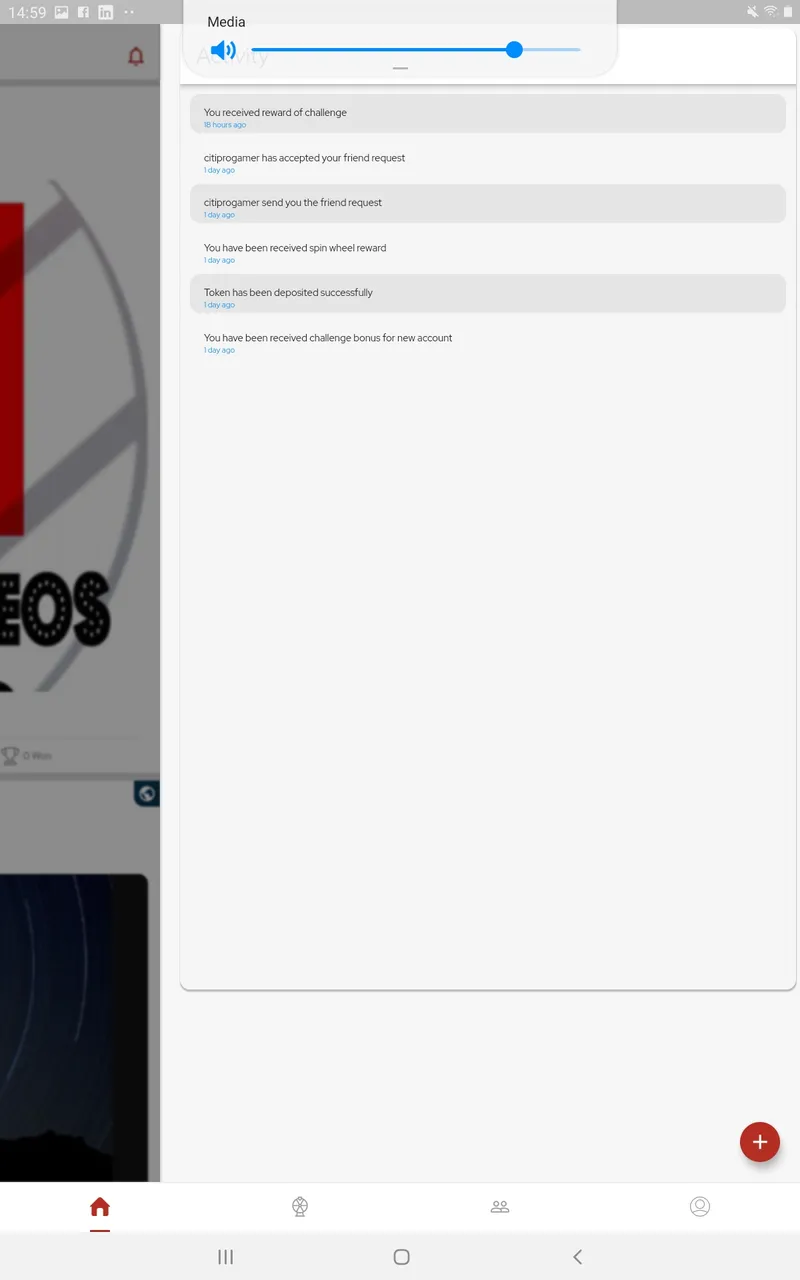Tap the muted sound status icon
Viewport: 800px width, 1280px height.
pos(752,11)
